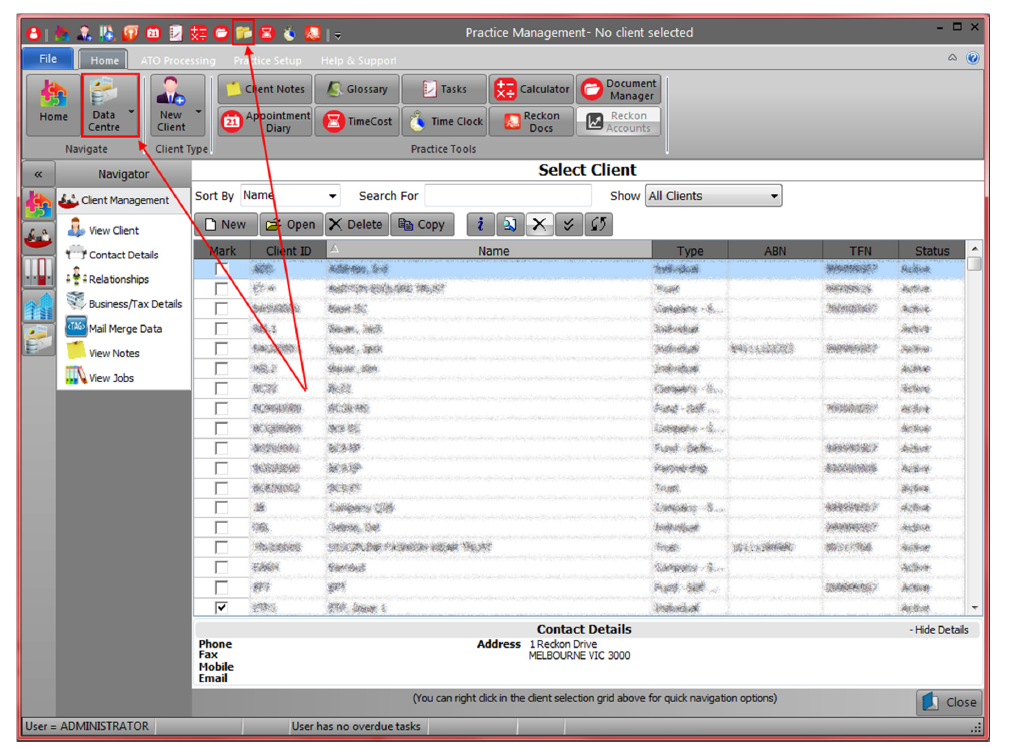Minimize the ribbon with the up chevron
Screen dimensions: 1024x747
pos(953,58)
